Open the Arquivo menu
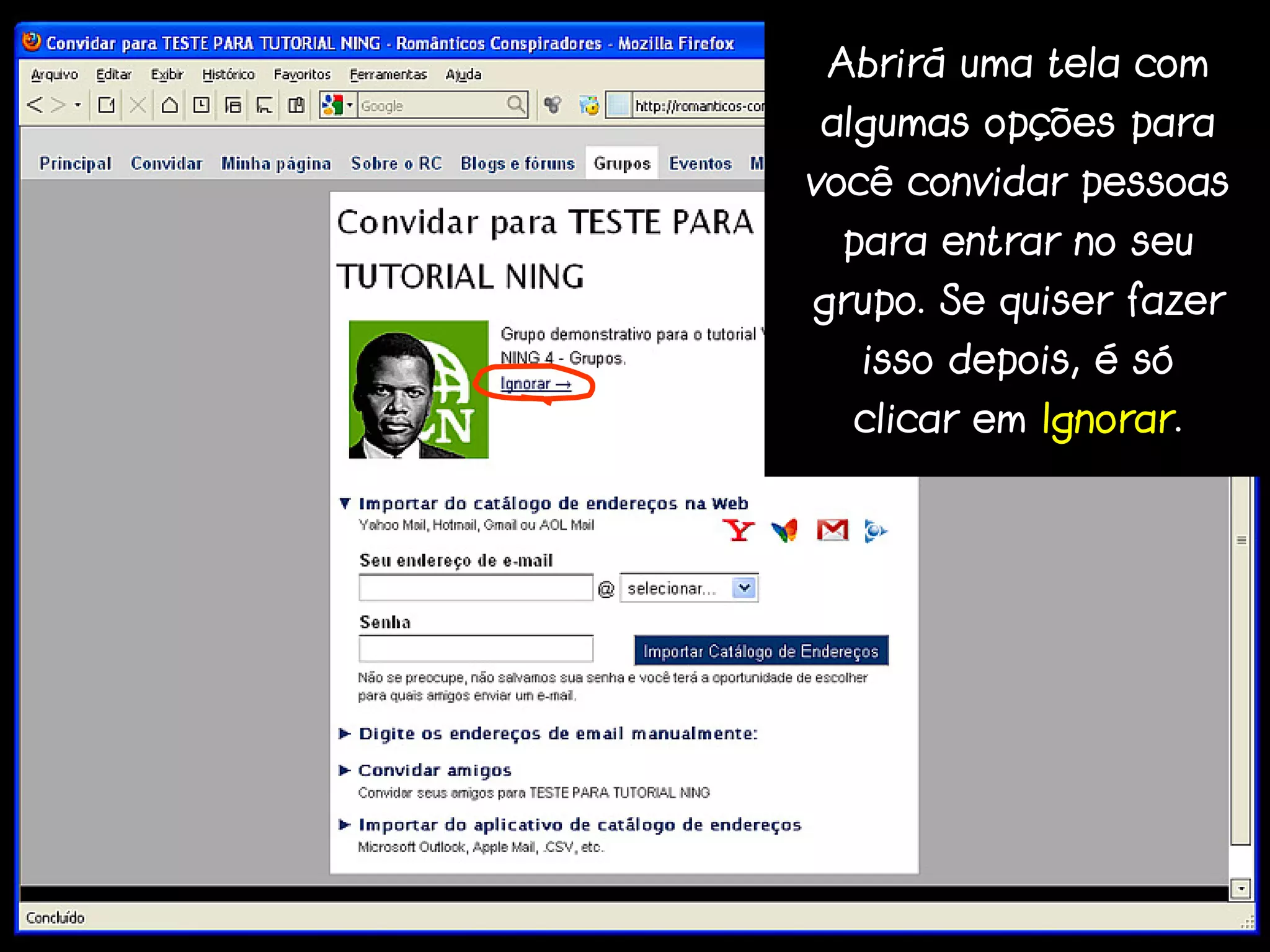The width and height of the screenshot is (1270, 952). [55, 74]
